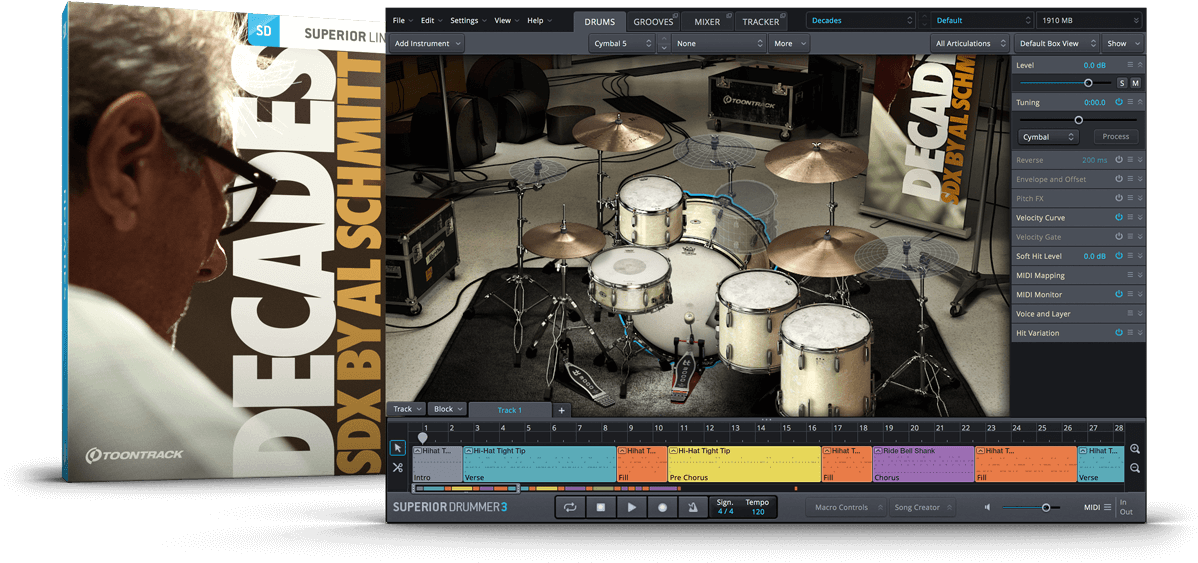This screenshot has height=563, width=1198.
Task: Open the Cymbal 5 instrument selector
Action: click(622, 44)
